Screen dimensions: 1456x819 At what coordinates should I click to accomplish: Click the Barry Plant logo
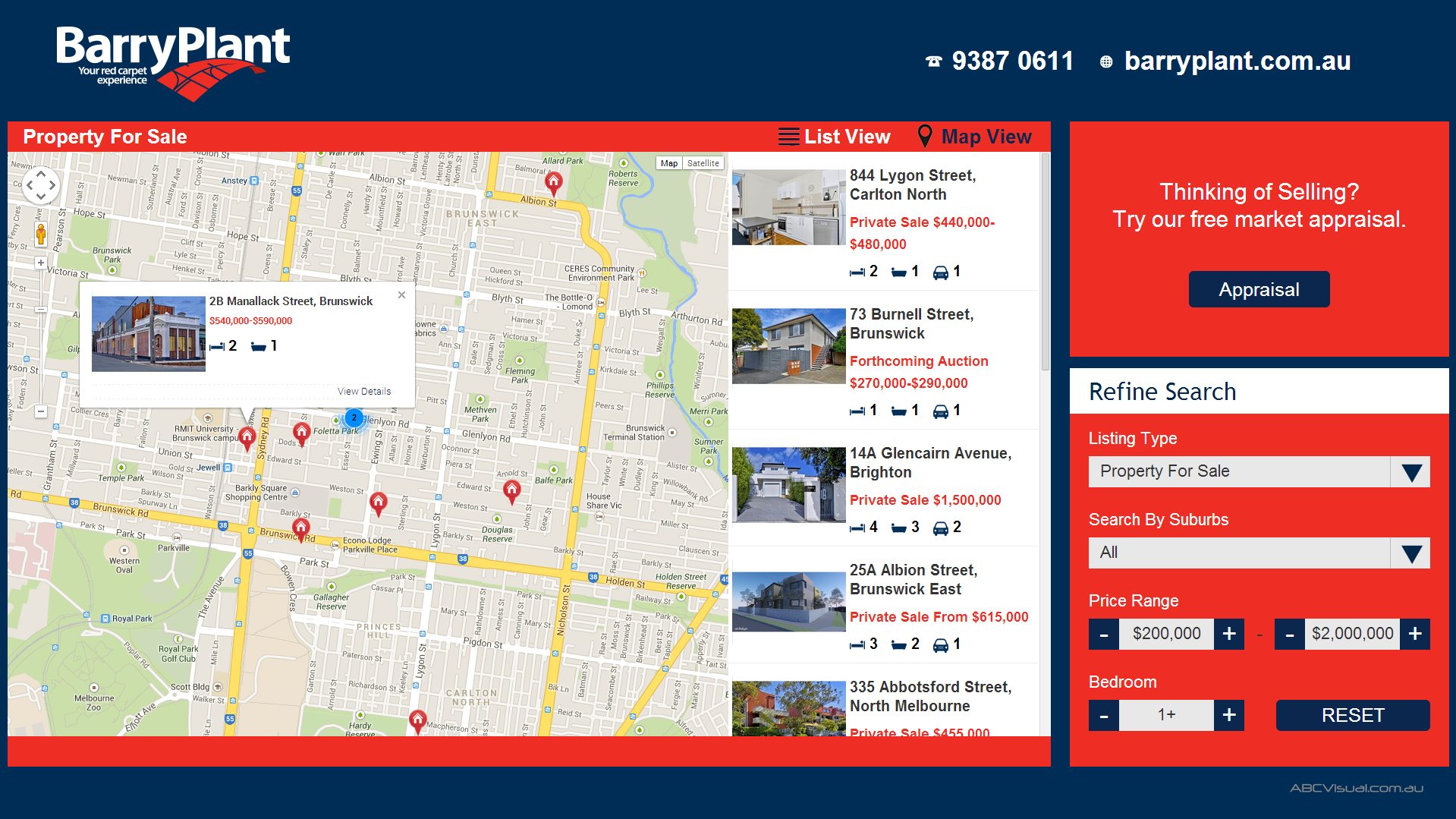pos(172,64)
